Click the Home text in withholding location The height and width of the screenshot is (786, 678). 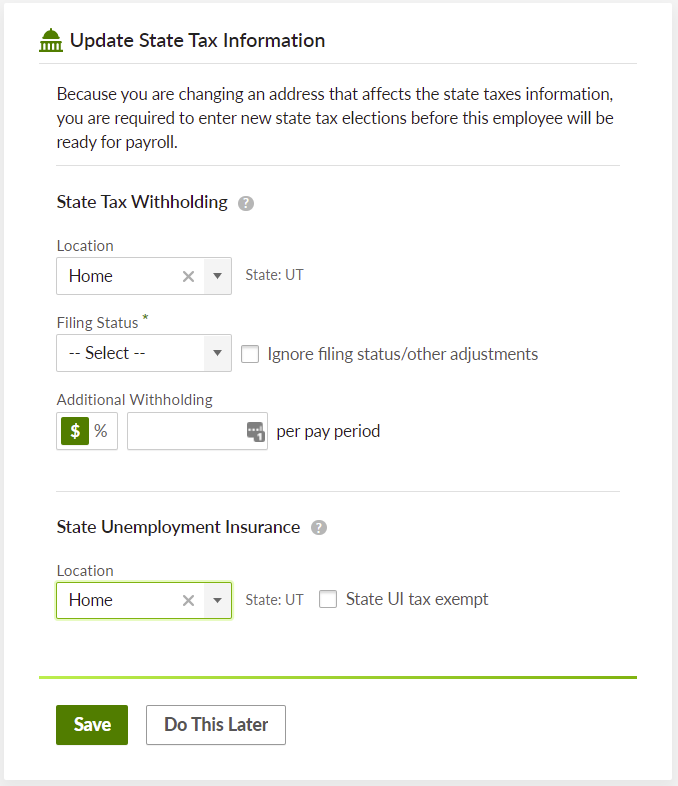coord(91,277)
